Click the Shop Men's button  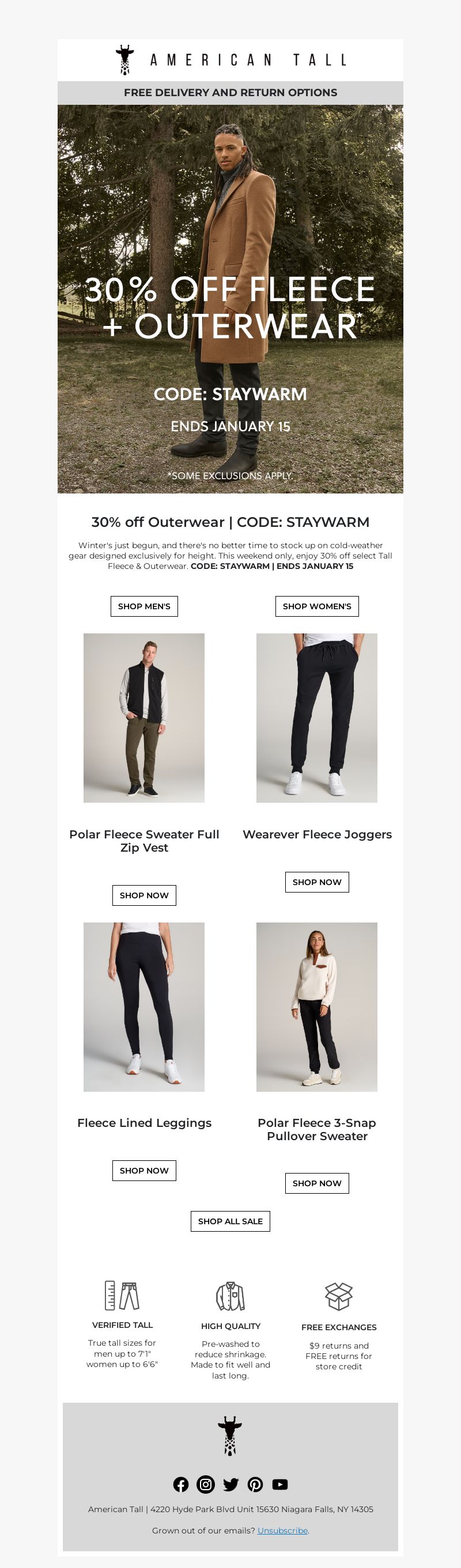pos(144,606)
